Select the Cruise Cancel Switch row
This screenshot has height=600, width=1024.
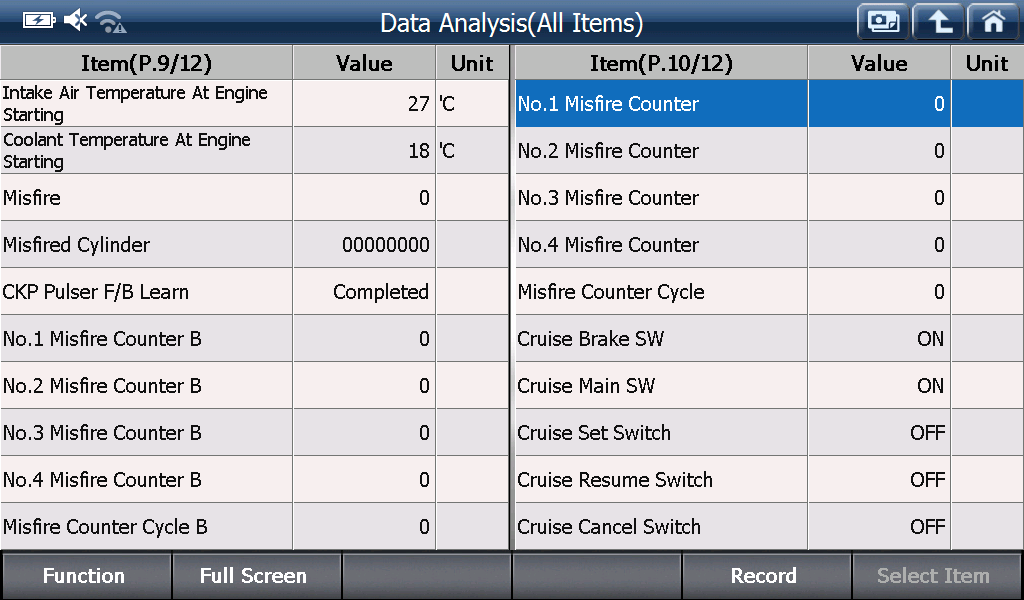[769, 526]
